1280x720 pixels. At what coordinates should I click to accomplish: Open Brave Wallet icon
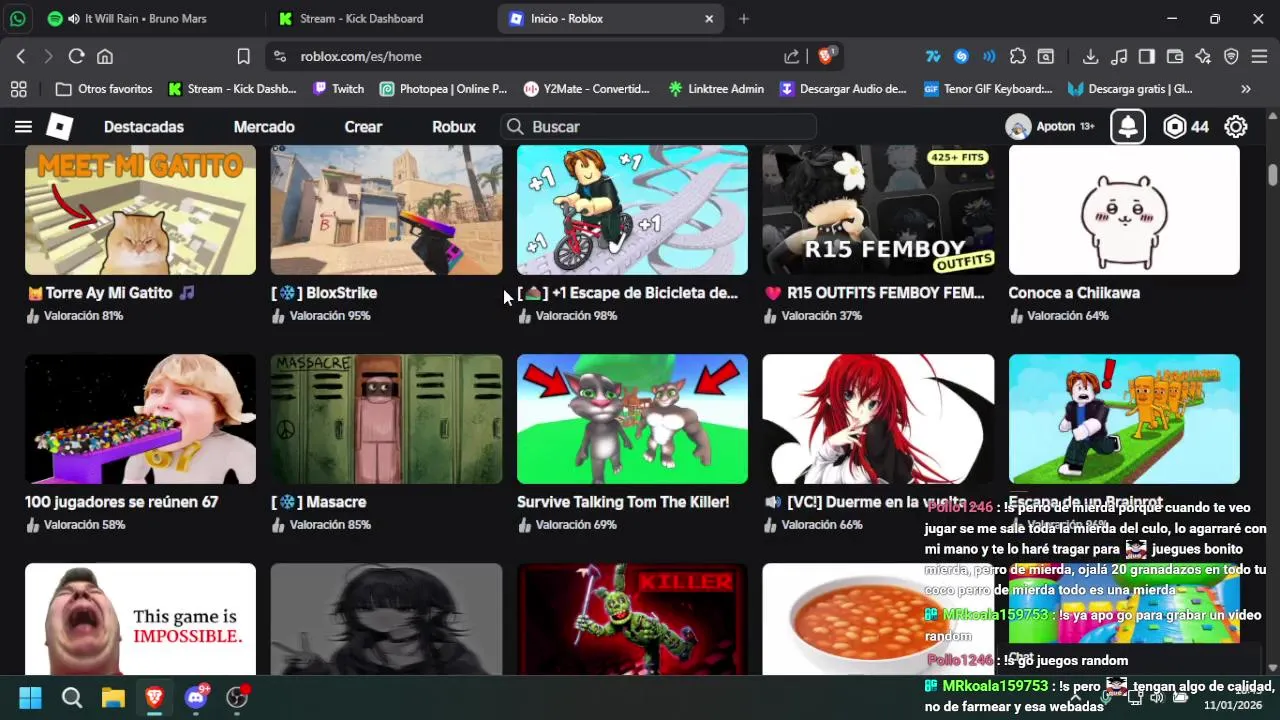[x=1175, y=57]
